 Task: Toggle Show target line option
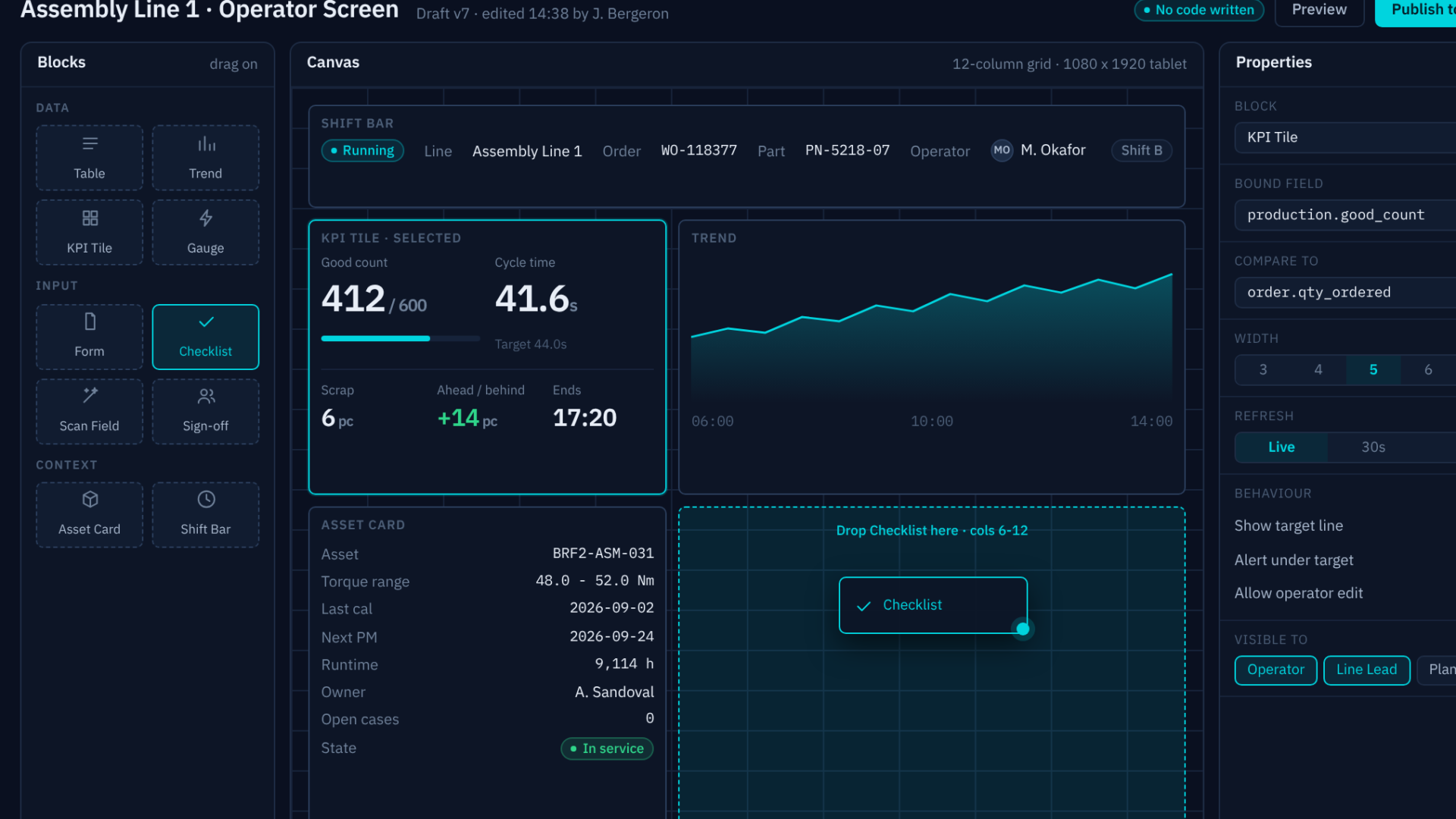coord(1288,526)
